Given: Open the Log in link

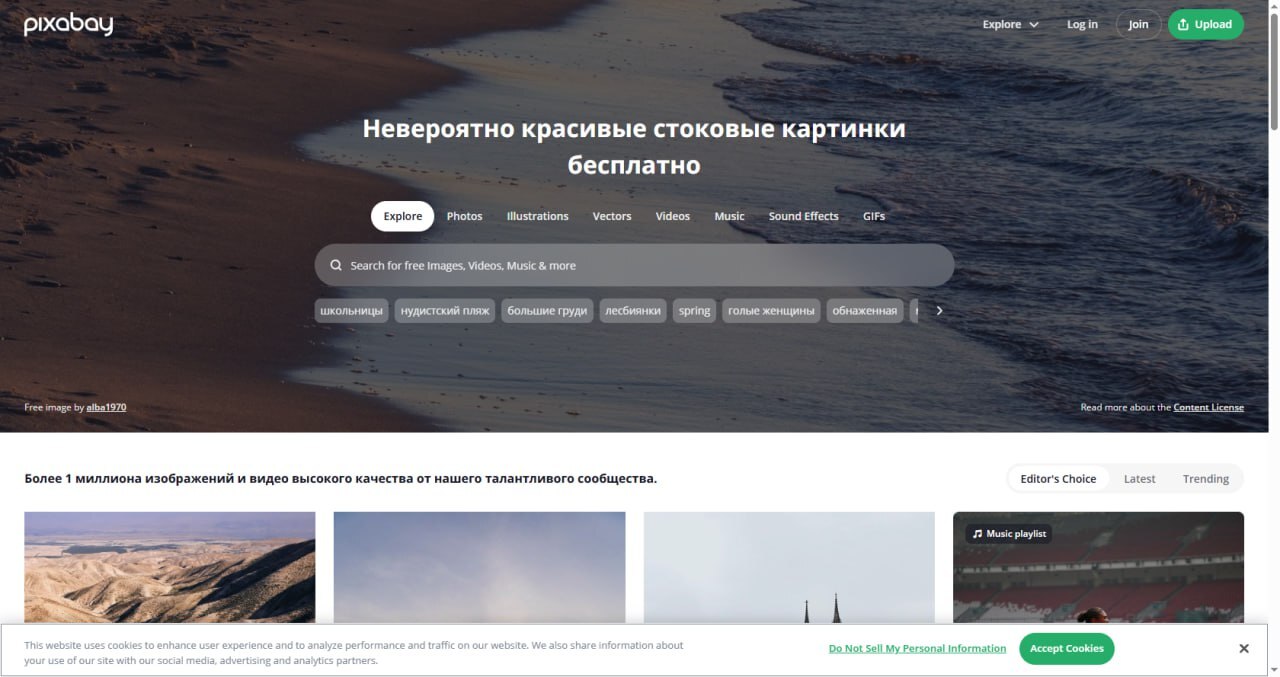Looking at the screenshot, I should tap(1081, 25).
